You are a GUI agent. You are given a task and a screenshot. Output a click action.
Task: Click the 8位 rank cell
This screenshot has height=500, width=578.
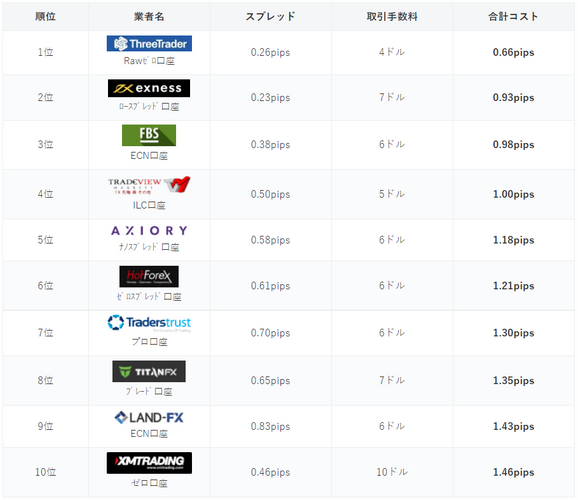[45, 380]
